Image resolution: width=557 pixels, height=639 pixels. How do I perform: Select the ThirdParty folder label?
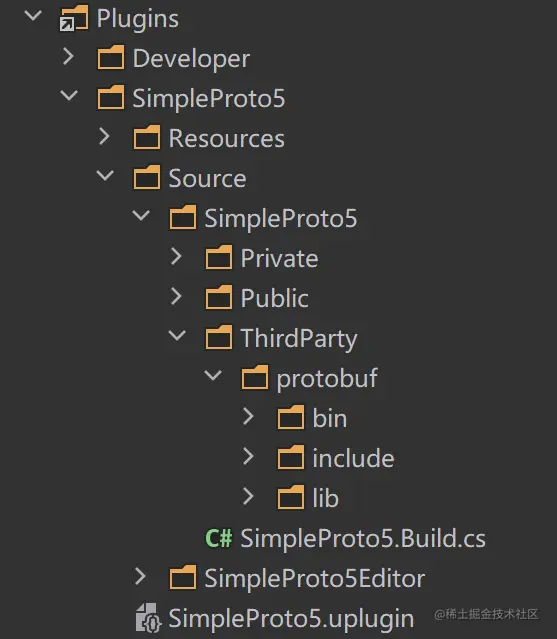[x=299, y=339]
